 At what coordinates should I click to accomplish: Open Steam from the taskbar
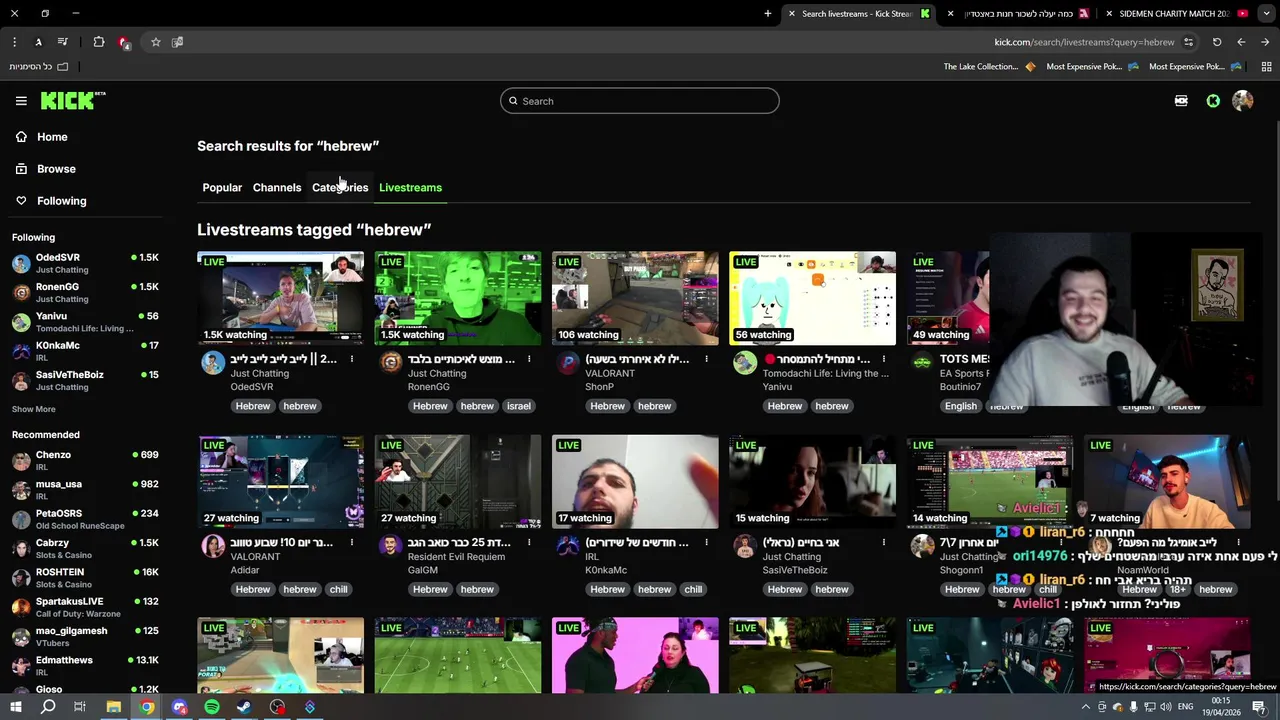pos(244,707)
